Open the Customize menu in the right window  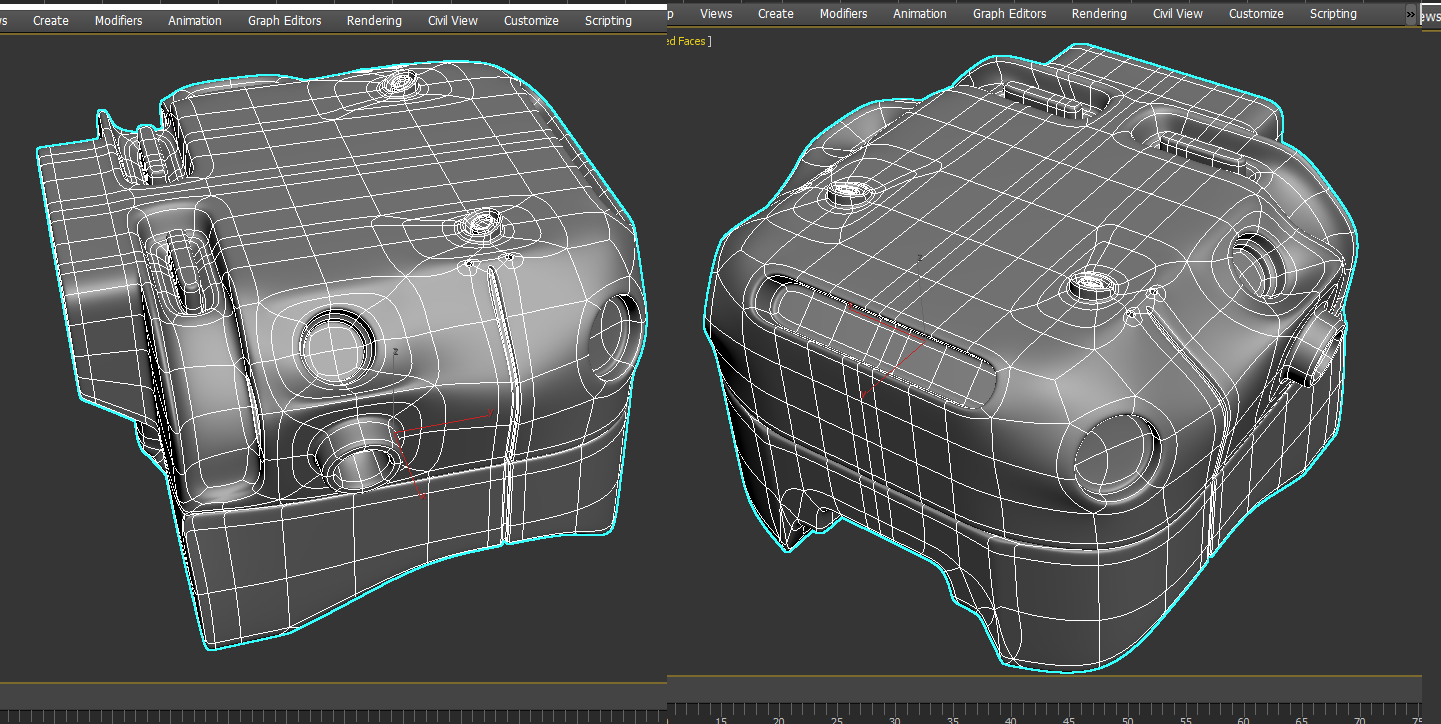point(1256,13)
